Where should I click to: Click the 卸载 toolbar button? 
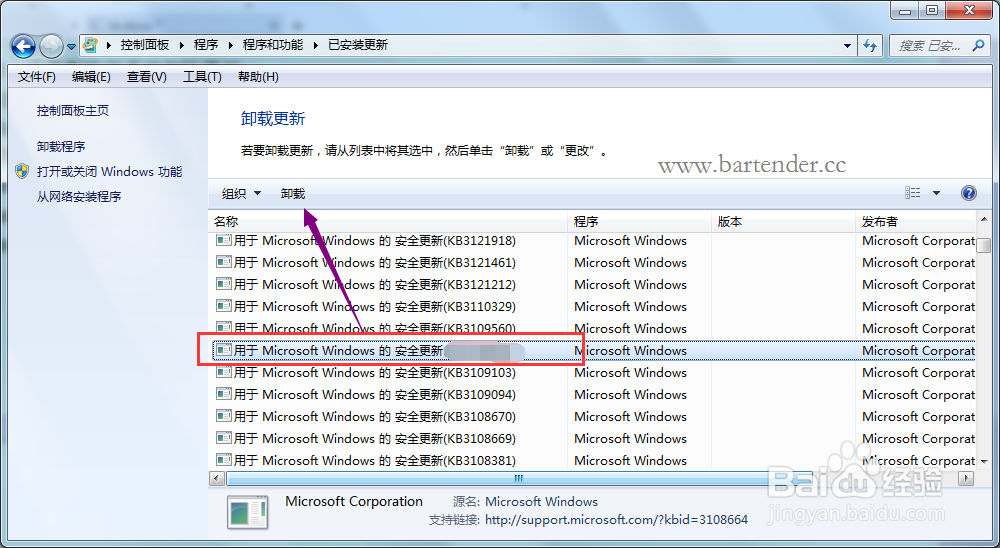pyautogui.click(x=293, y=193)
